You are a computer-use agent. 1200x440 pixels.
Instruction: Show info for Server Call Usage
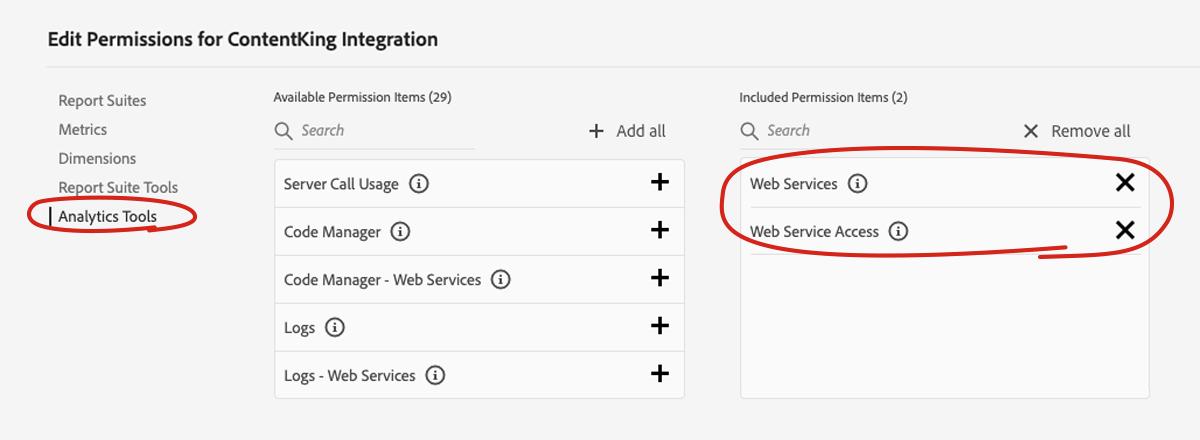419,184
